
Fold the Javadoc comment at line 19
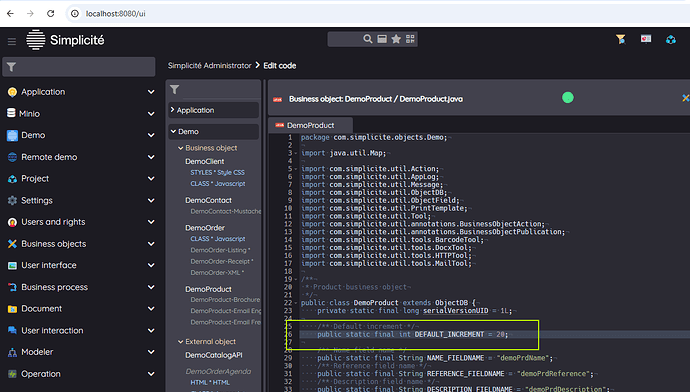click(296, 279)
